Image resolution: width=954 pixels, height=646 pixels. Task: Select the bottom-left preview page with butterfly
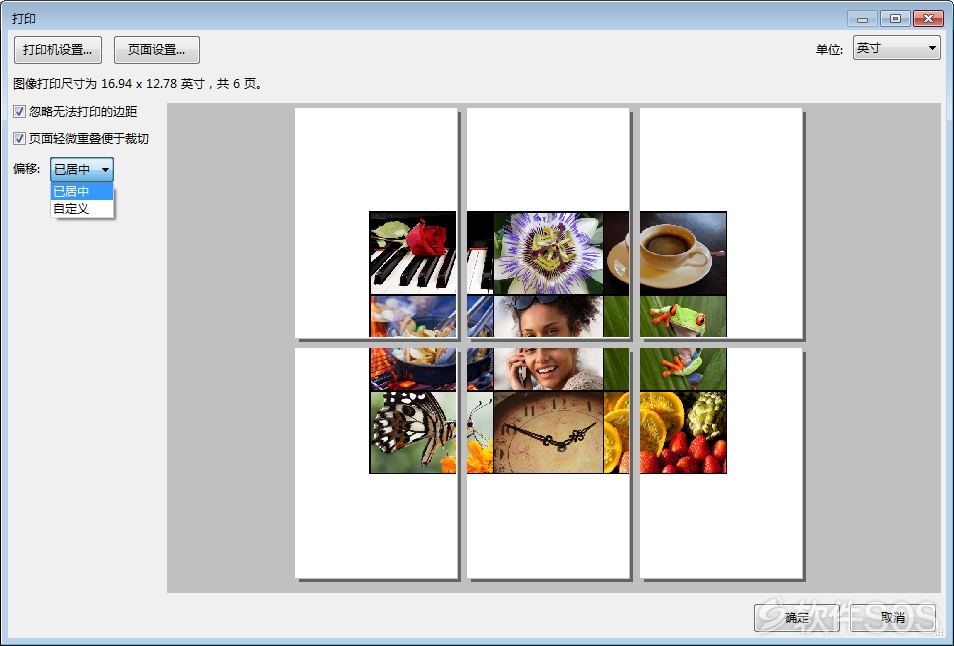click(x=376, y=463)
